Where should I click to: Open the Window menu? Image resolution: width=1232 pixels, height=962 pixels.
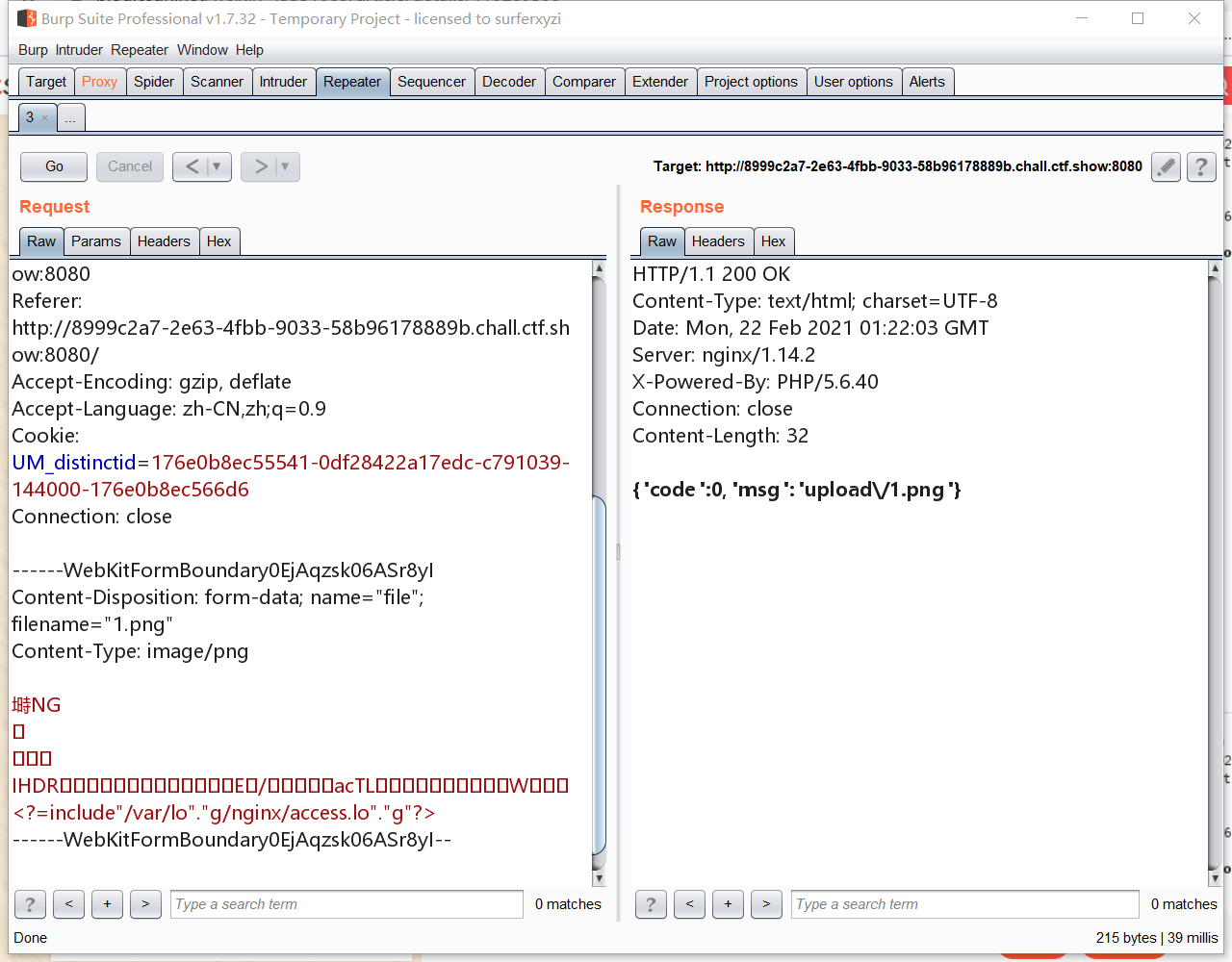202,50
